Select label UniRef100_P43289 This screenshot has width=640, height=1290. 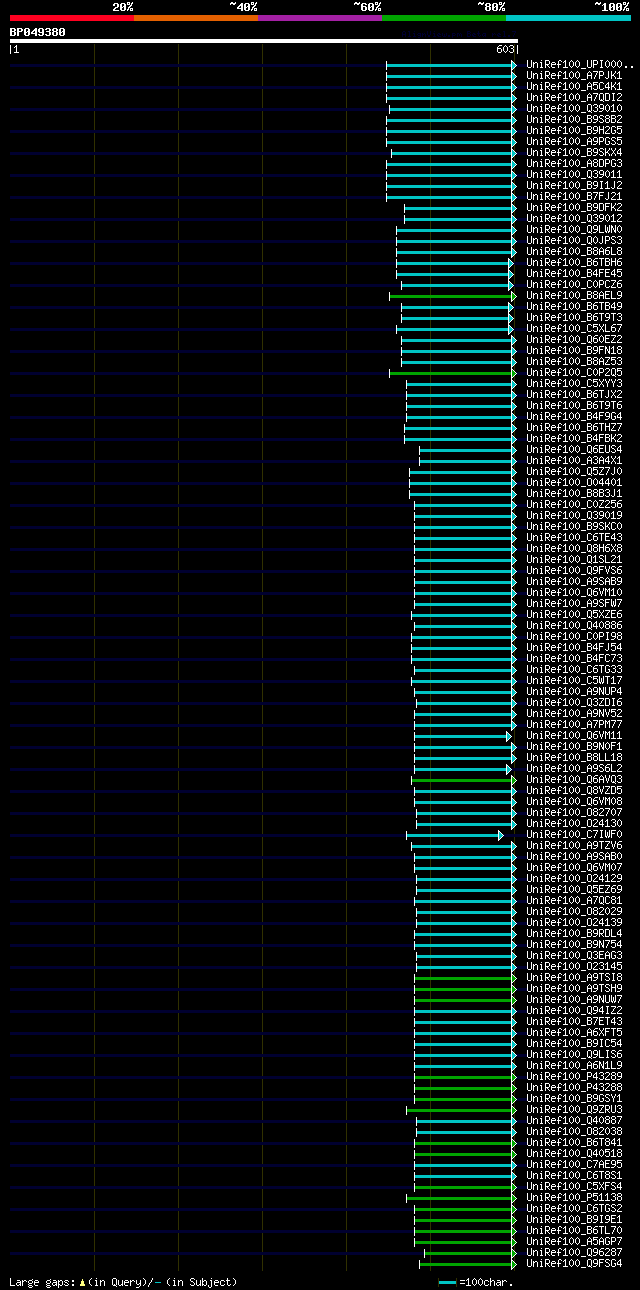(x=574, y=1076)
